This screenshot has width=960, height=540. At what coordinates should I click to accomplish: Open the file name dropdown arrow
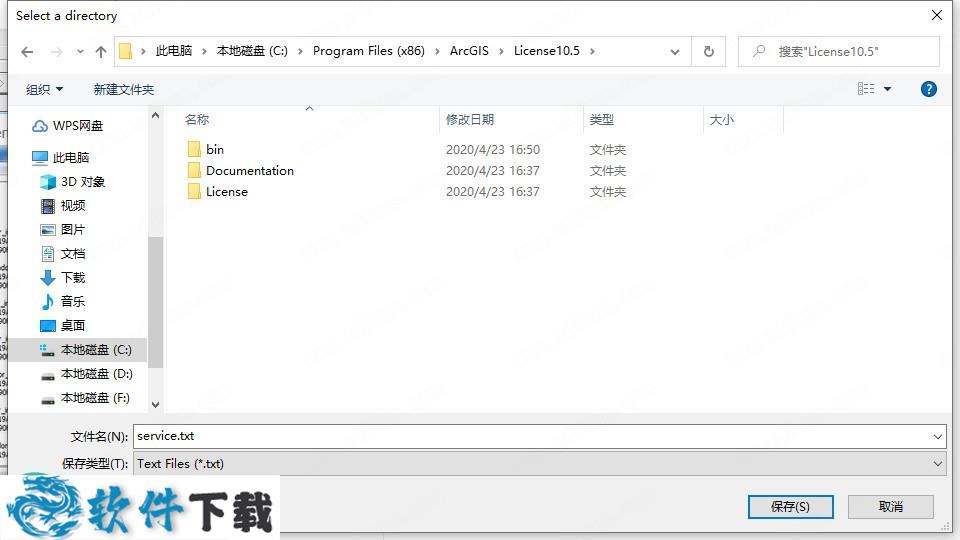point(937,437)
